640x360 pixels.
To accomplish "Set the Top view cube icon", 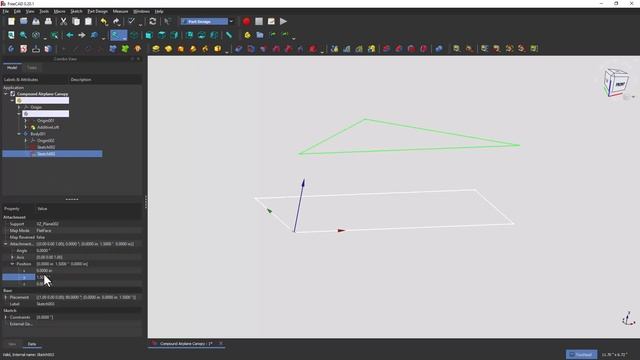I will pos(162,35).
